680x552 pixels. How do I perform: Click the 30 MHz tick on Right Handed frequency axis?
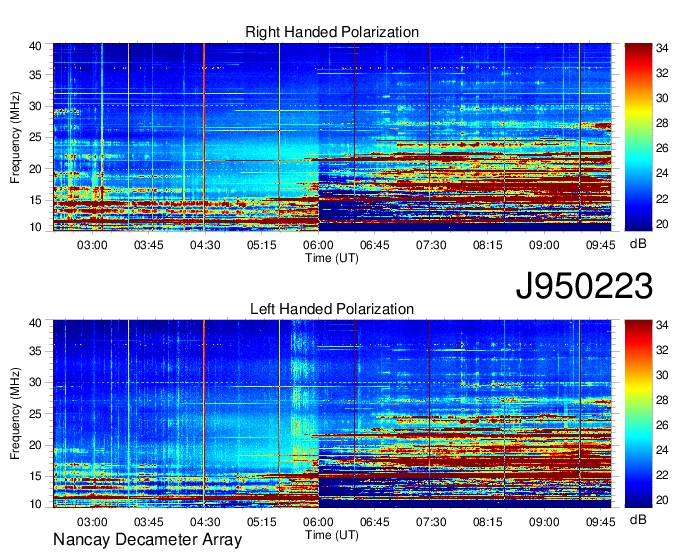click(x=35, y=106)
